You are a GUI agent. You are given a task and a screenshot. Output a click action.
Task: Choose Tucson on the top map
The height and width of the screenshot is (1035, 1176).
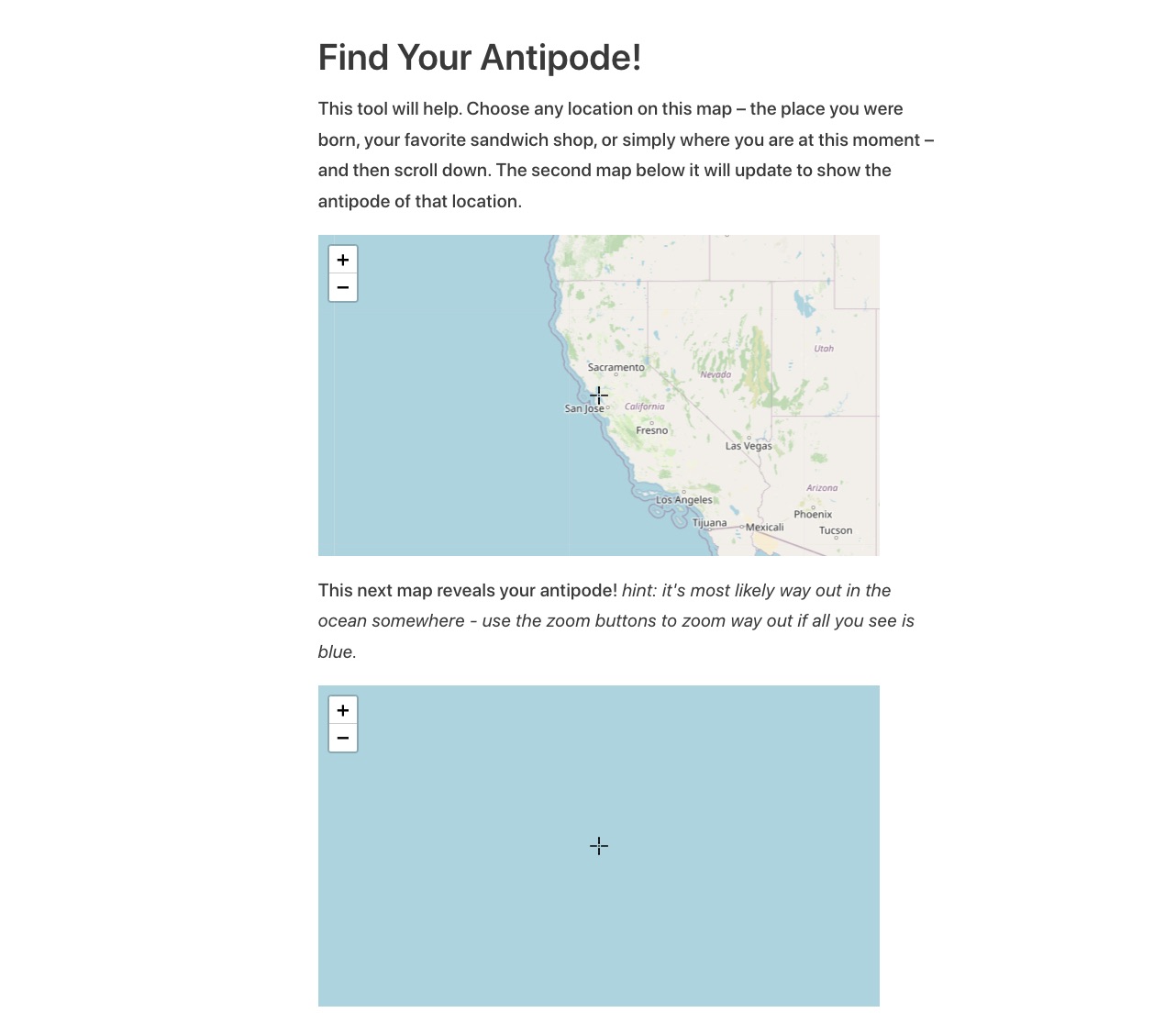[x=836, y=530]
